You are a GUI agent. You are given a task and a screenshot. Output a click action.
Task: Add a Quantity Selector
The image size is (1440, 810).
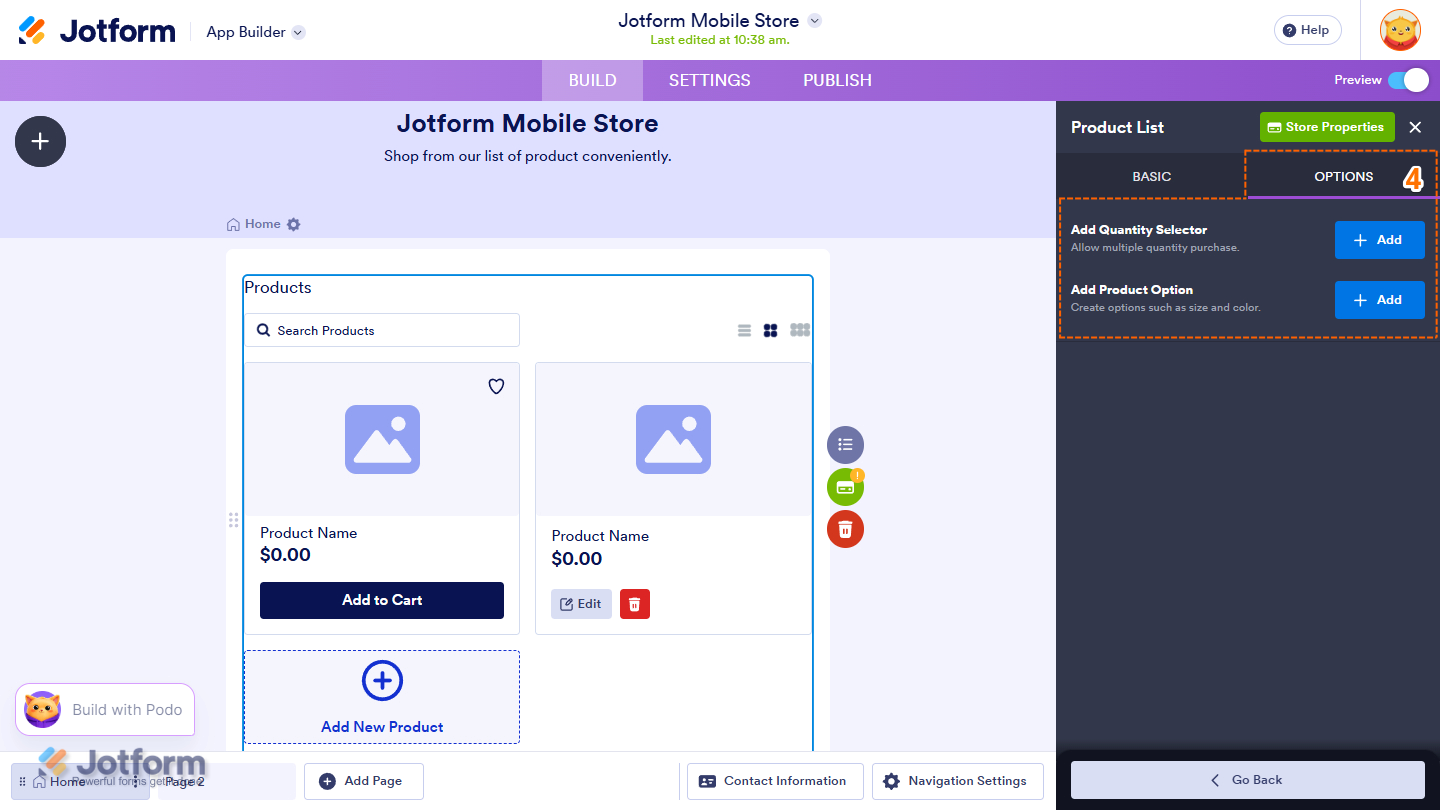[1379, 240]
